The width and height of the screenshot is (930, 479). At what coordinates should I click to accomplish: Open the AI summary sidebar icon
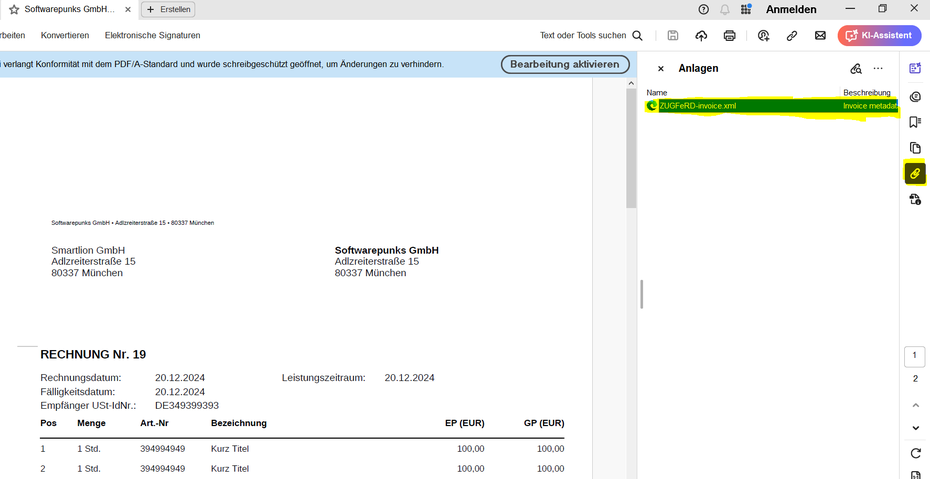(x=915, y=68)
